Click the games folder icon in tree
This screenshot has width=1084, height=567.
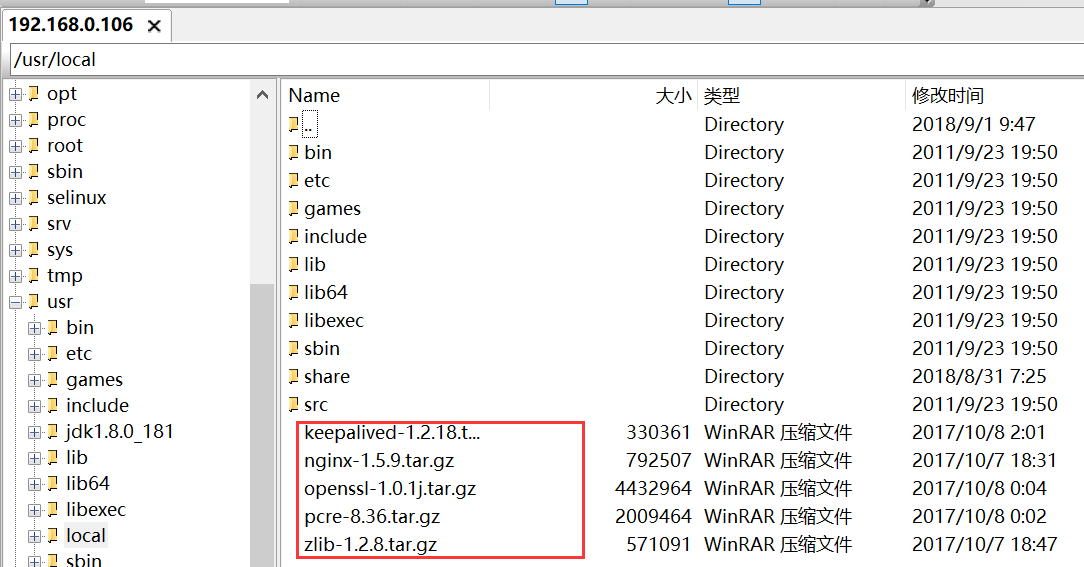[53, 380]
